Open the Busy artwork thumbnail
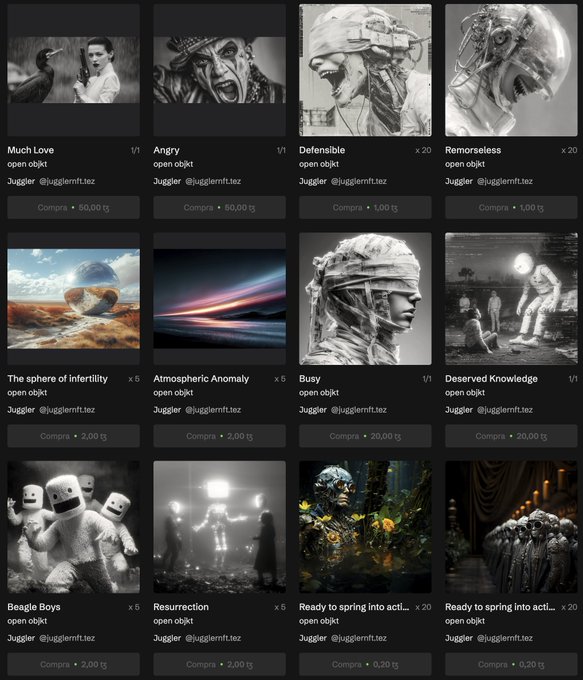Image resolution: width=583 pixels, height=680 pixels. pyautogui.click(x=365, y=298)
